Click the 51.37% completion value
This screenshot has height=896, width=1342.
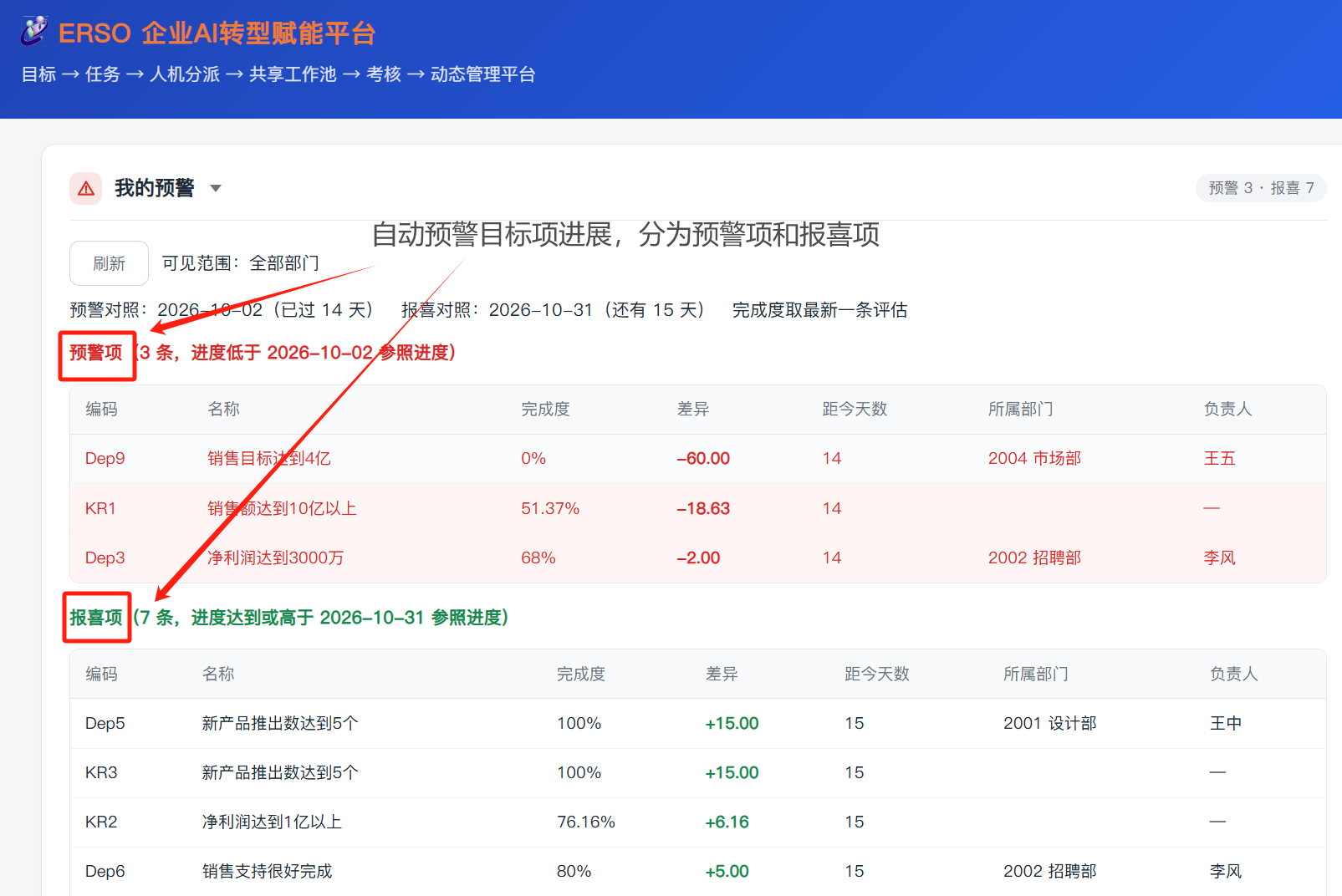pos(550,508)
